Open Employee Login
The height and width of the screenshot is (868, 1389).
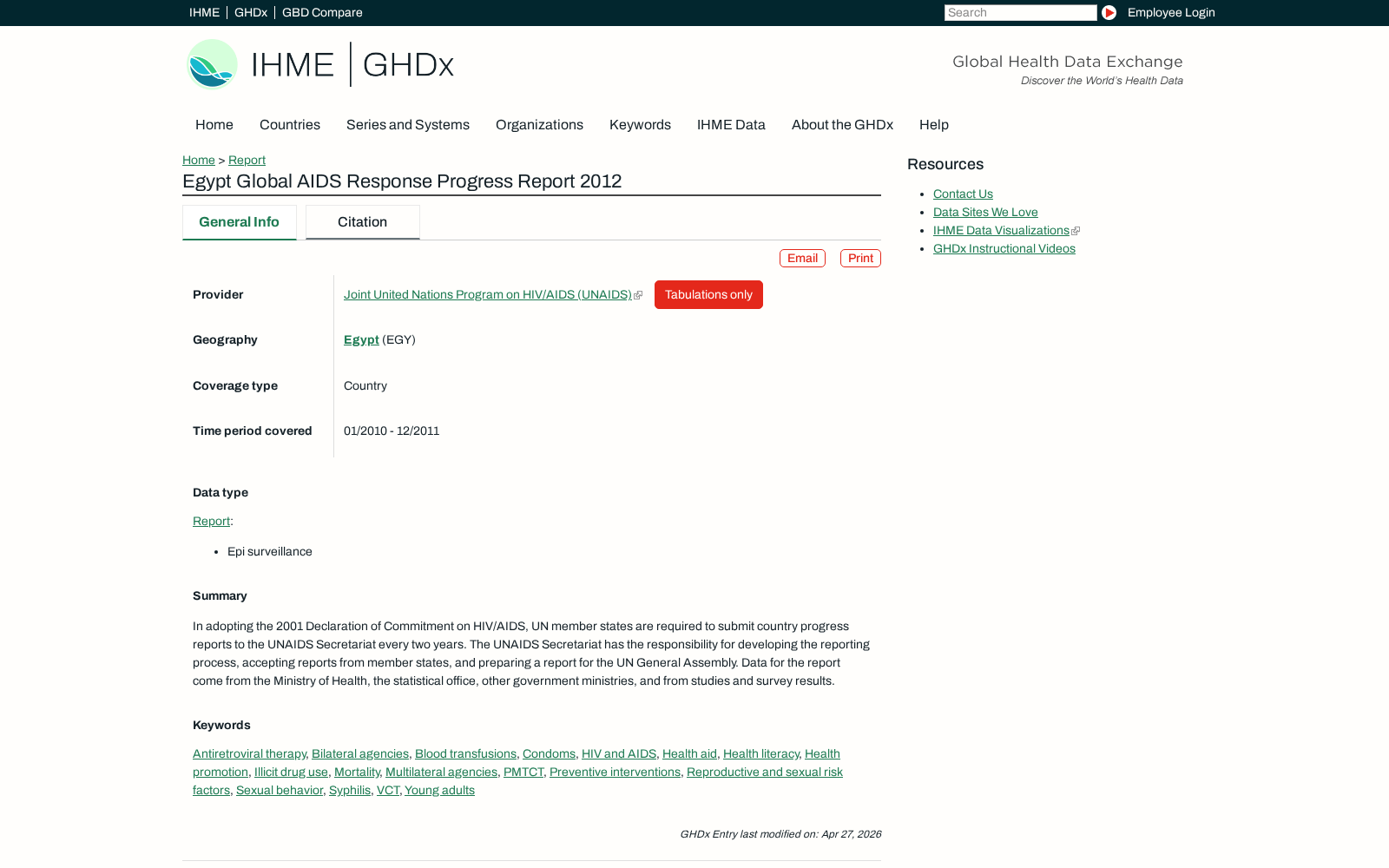[1171, 12]
